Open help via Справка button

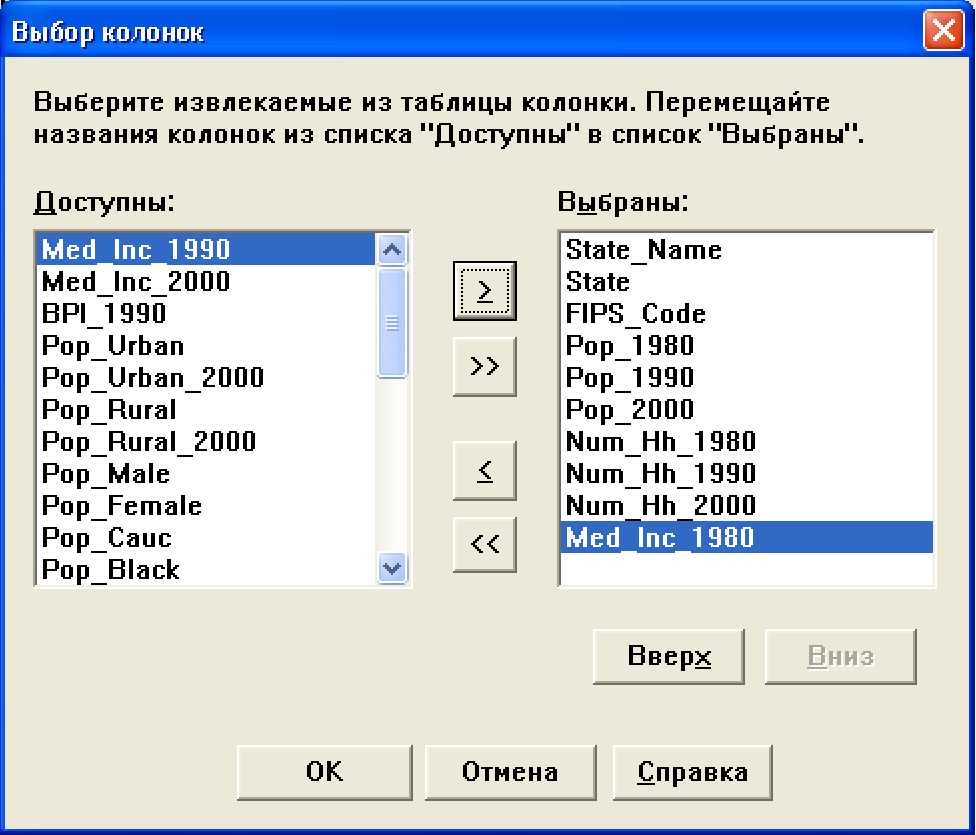(x=692, y=772)
